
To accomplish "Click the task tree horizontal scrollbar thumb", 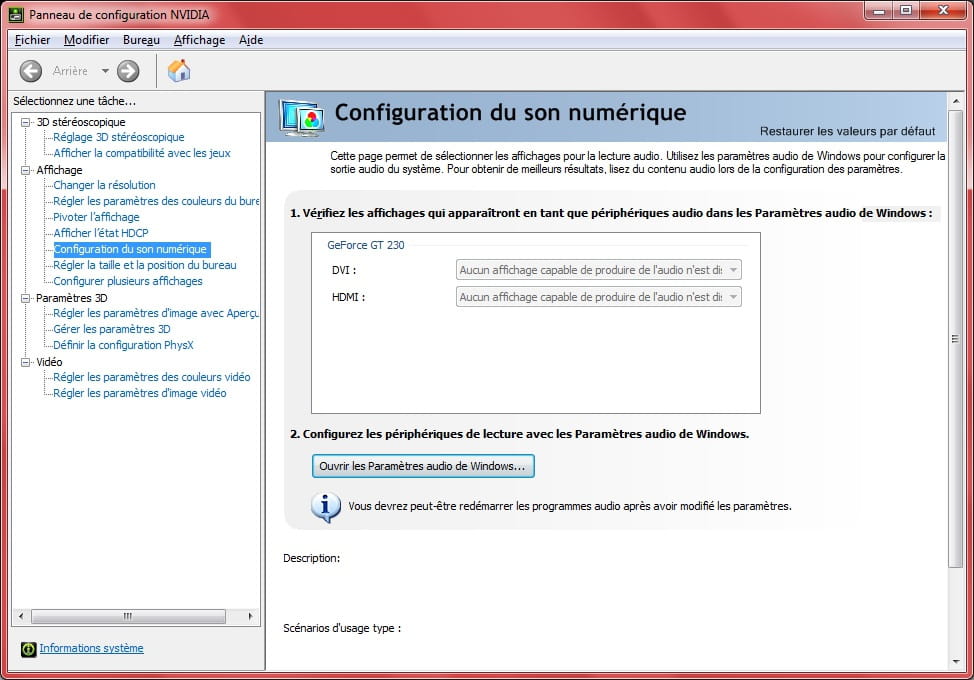I will coord(128,617).
